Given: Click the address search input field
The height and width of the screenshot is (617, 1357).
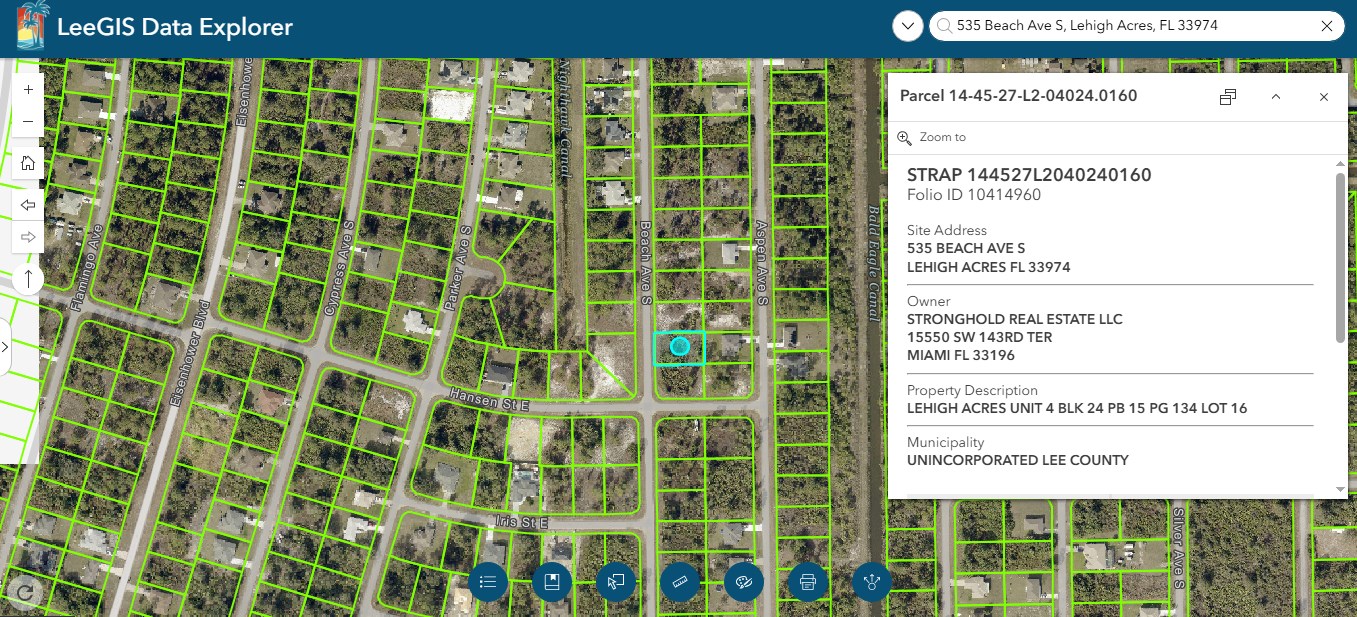Looking at the screenshot, I should click(x=1130, y=26).
